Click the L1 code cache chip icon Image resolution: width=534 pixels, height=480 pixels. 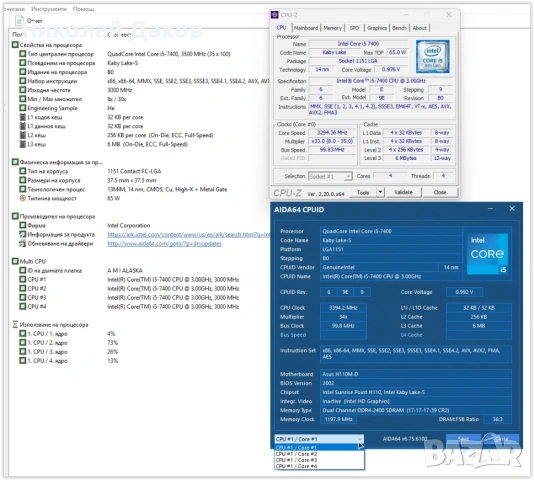tap(22, 117)
